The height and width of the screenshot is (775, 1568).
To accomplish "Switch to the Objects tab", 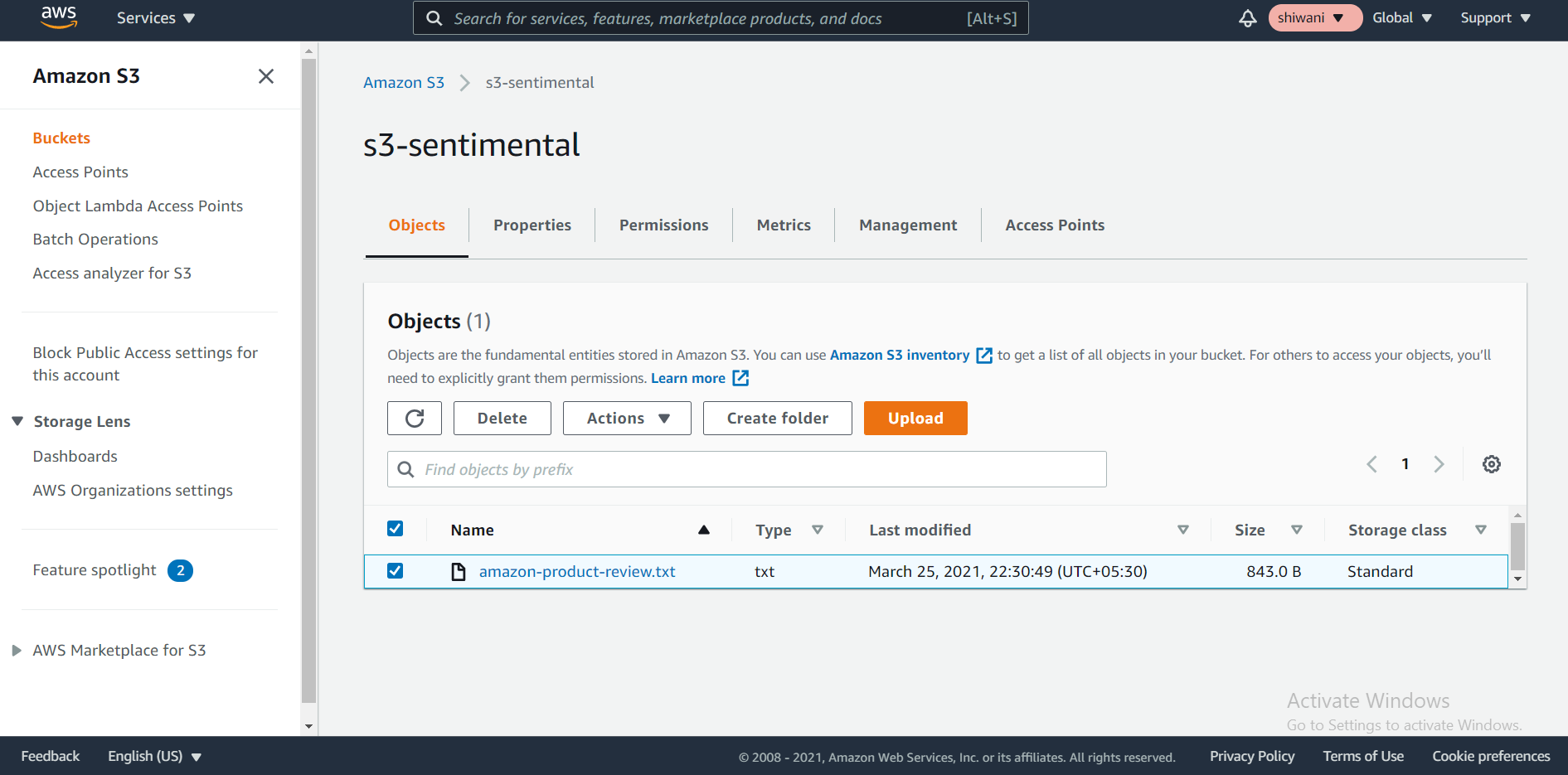I will point(417,225).
